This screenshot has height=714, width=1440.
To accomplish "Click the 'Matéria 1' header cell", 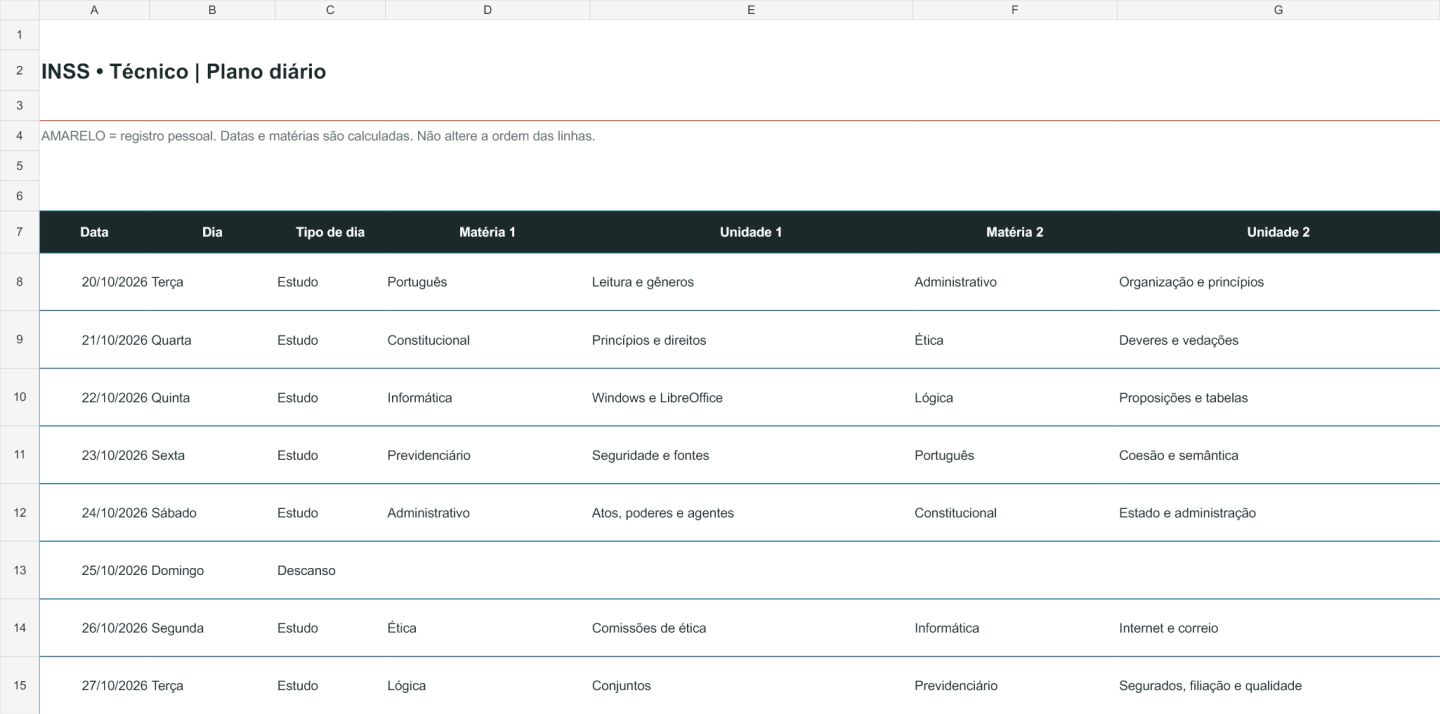I will pyautogui.click(x=487, y=232).
